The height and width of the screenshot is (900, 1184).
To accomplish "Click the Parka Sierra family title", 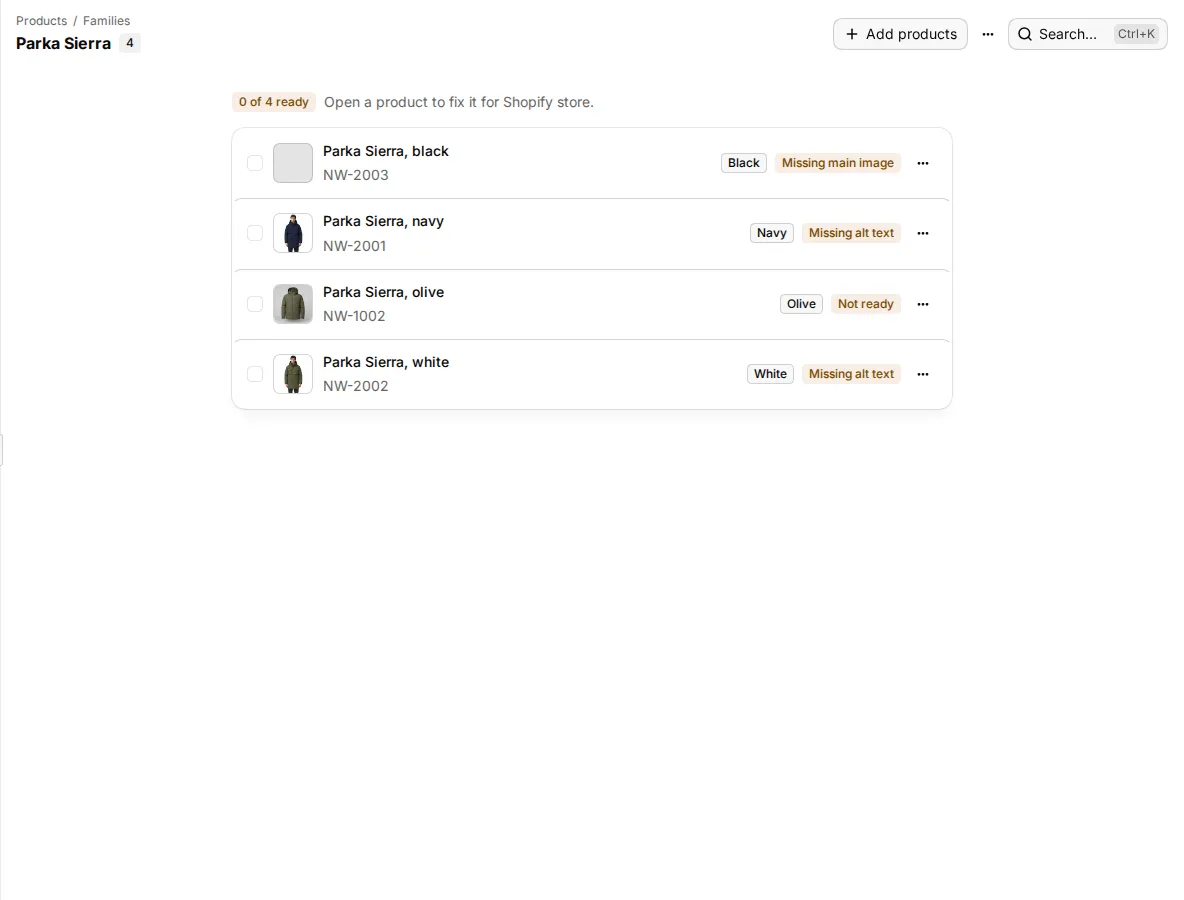I will (x=63, y=44).
